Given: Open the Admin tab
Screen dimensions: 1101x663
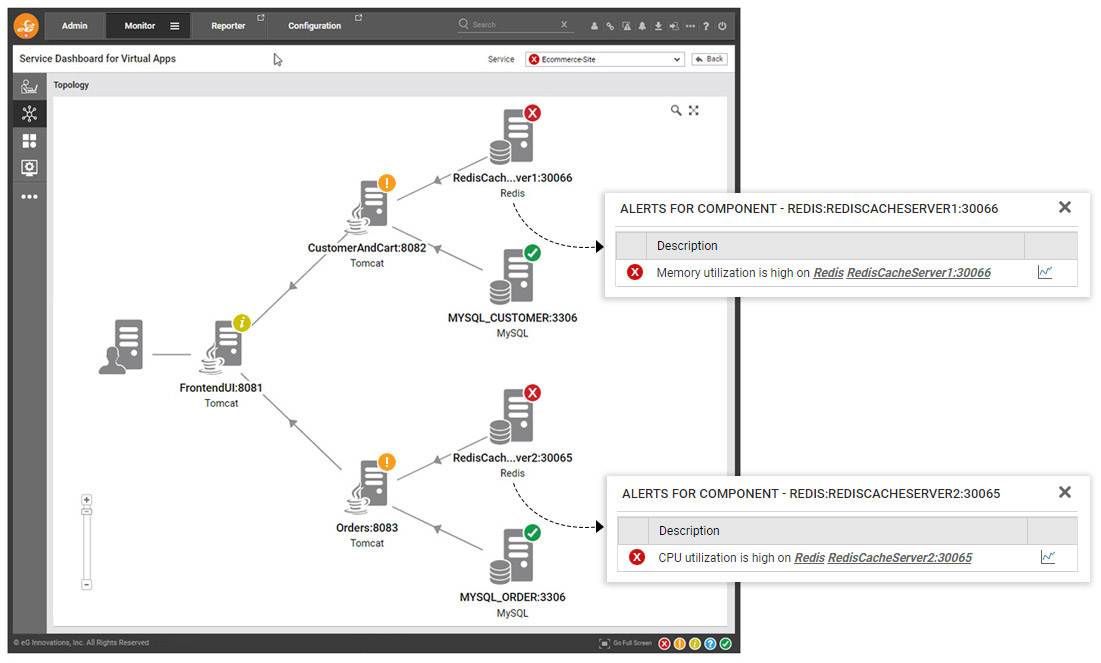Looking at the screenshot, I should [x=74, y=26].
